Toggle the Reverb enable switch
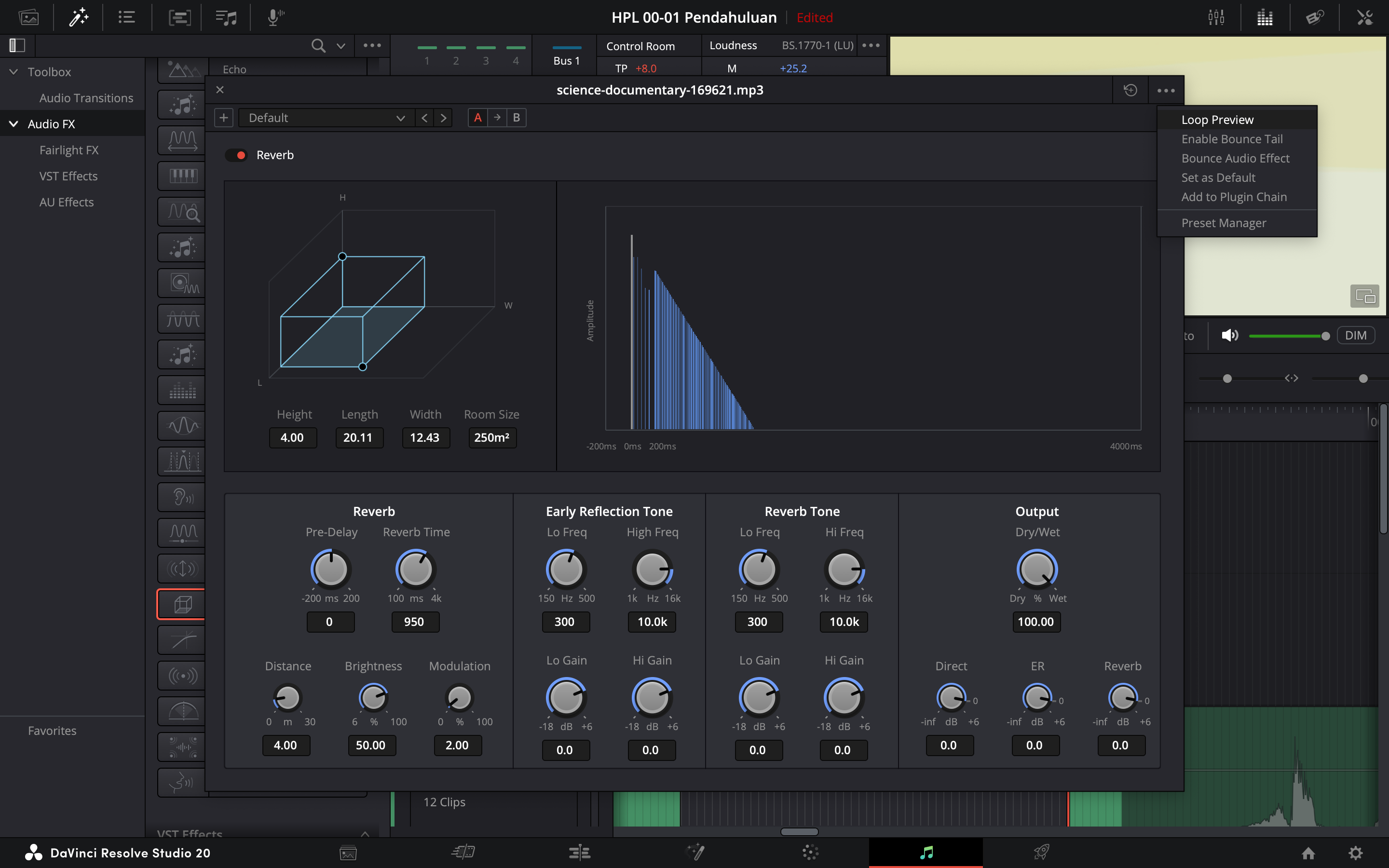Image resolution: width=1389 pixels, height=868 pixels. click(236, 155)
